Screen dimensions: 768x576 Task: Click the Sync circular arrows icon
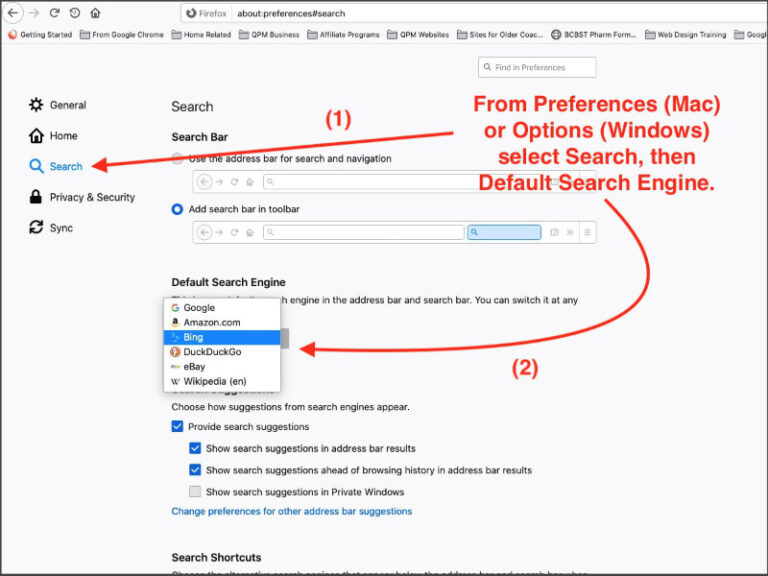click(x=36, y=227)
